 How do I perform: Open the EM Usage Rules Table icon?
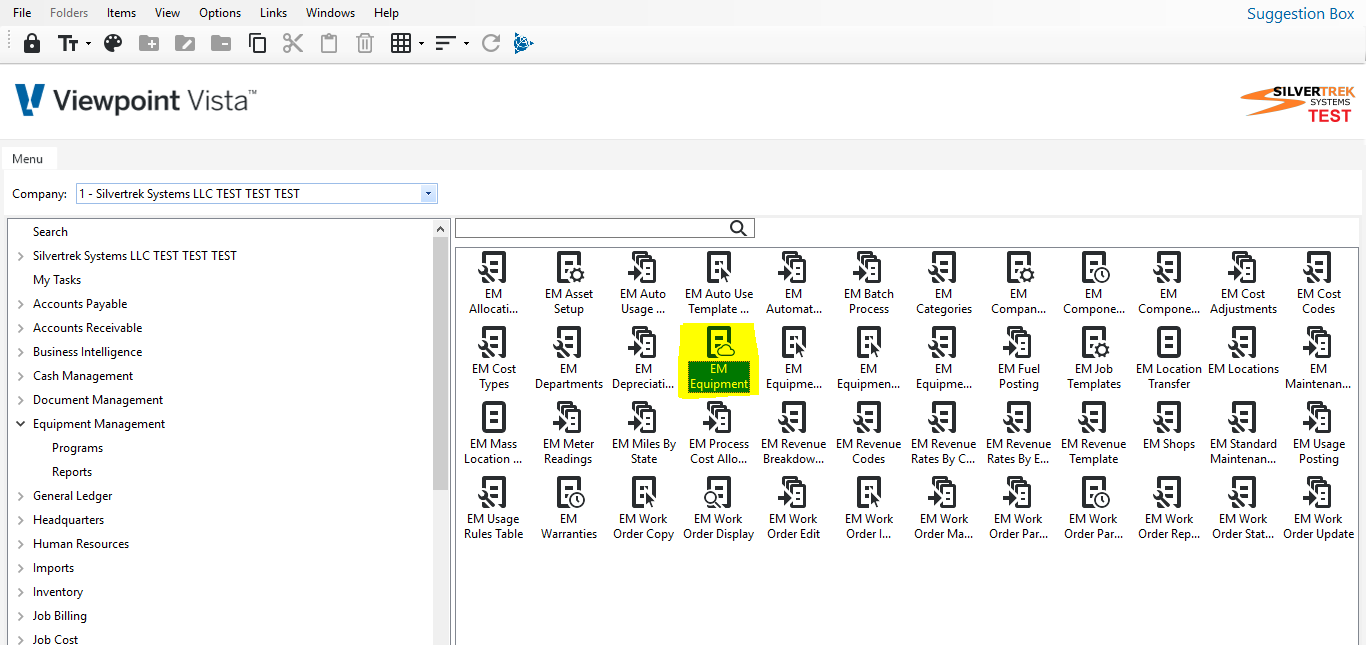(494, 509)
